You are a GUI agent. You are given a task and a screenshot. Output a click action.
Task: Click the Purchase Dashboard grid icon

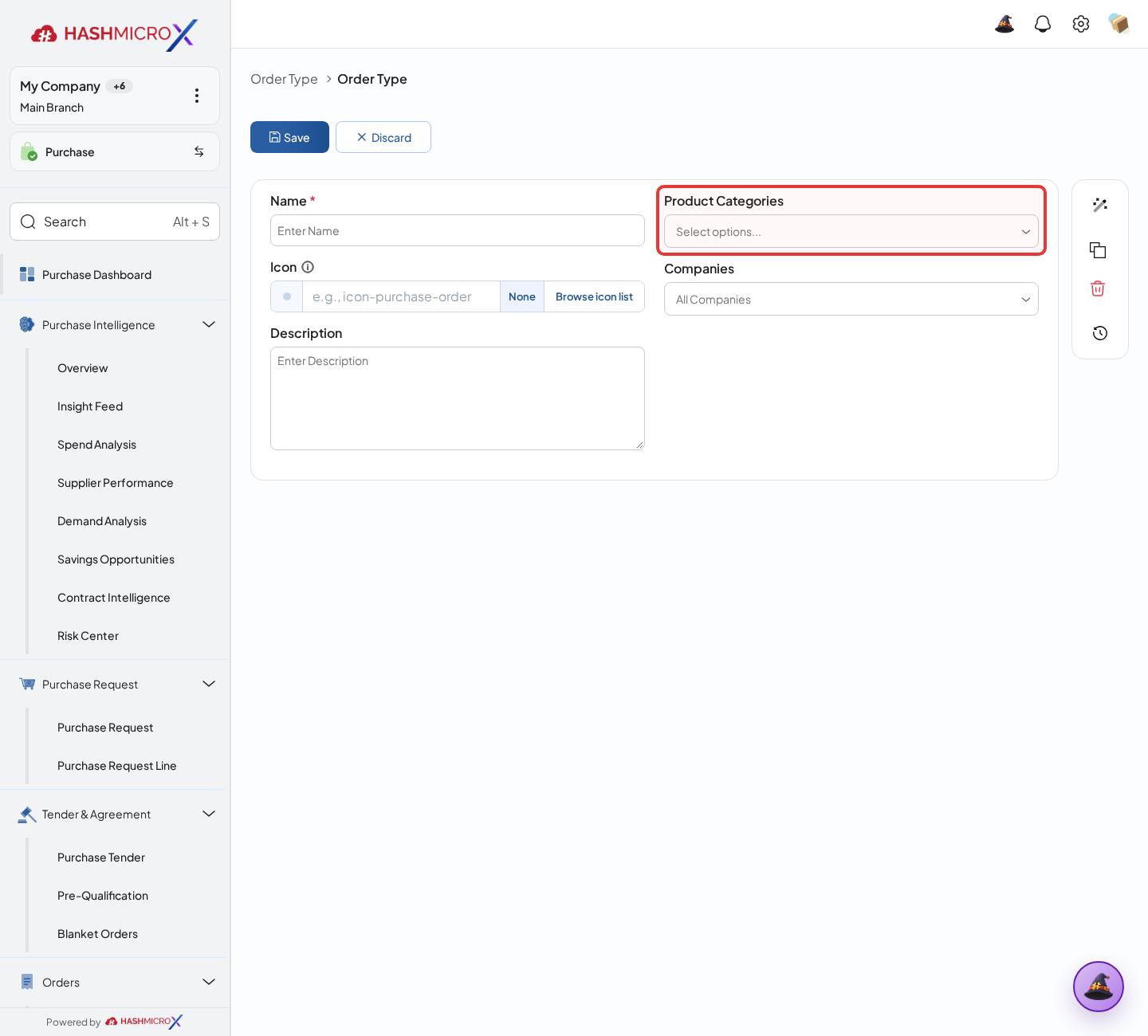coord(27,274)
